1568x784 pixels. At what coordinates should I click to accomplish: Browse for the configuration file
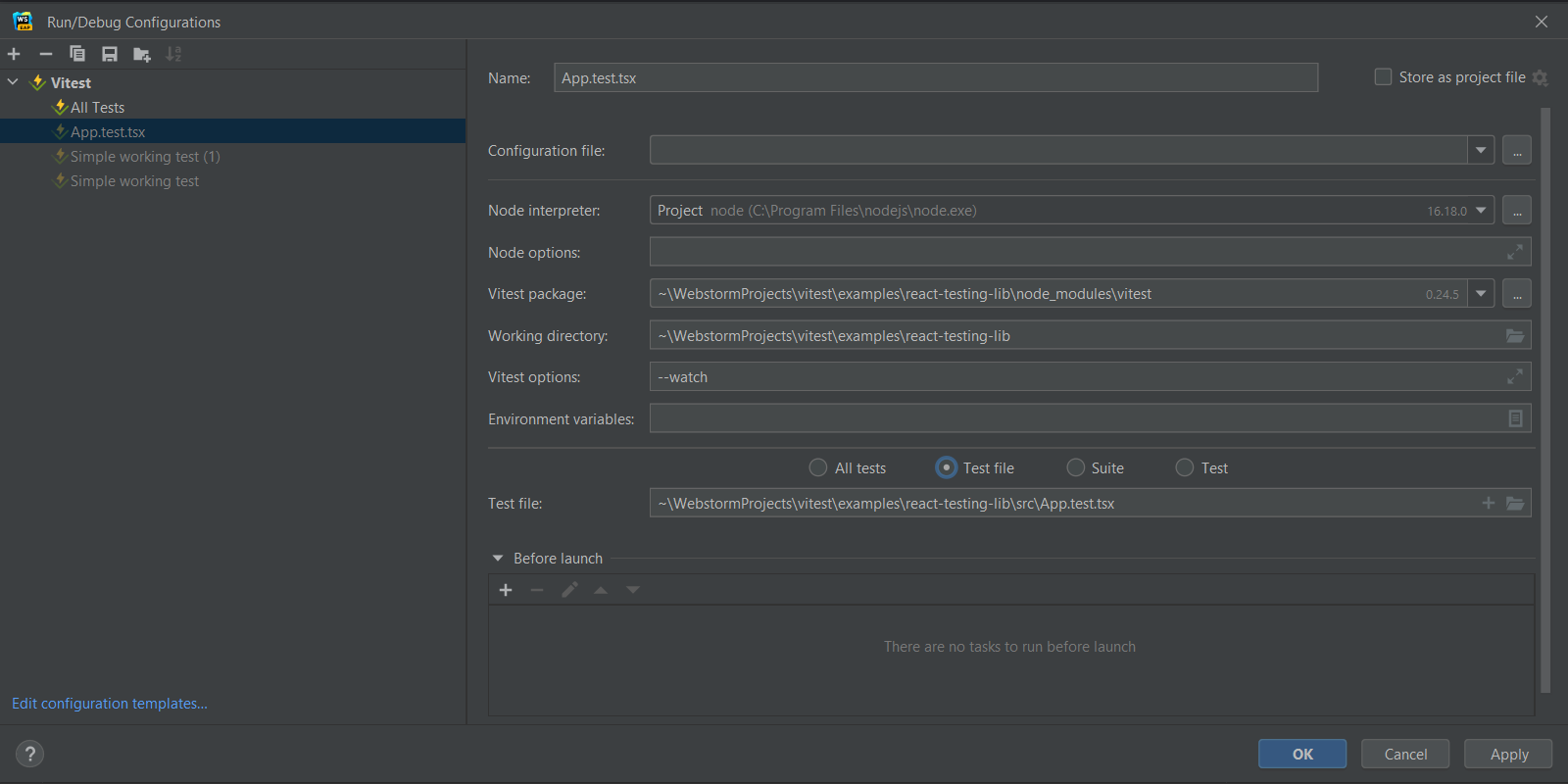(x=1517, y=150)
